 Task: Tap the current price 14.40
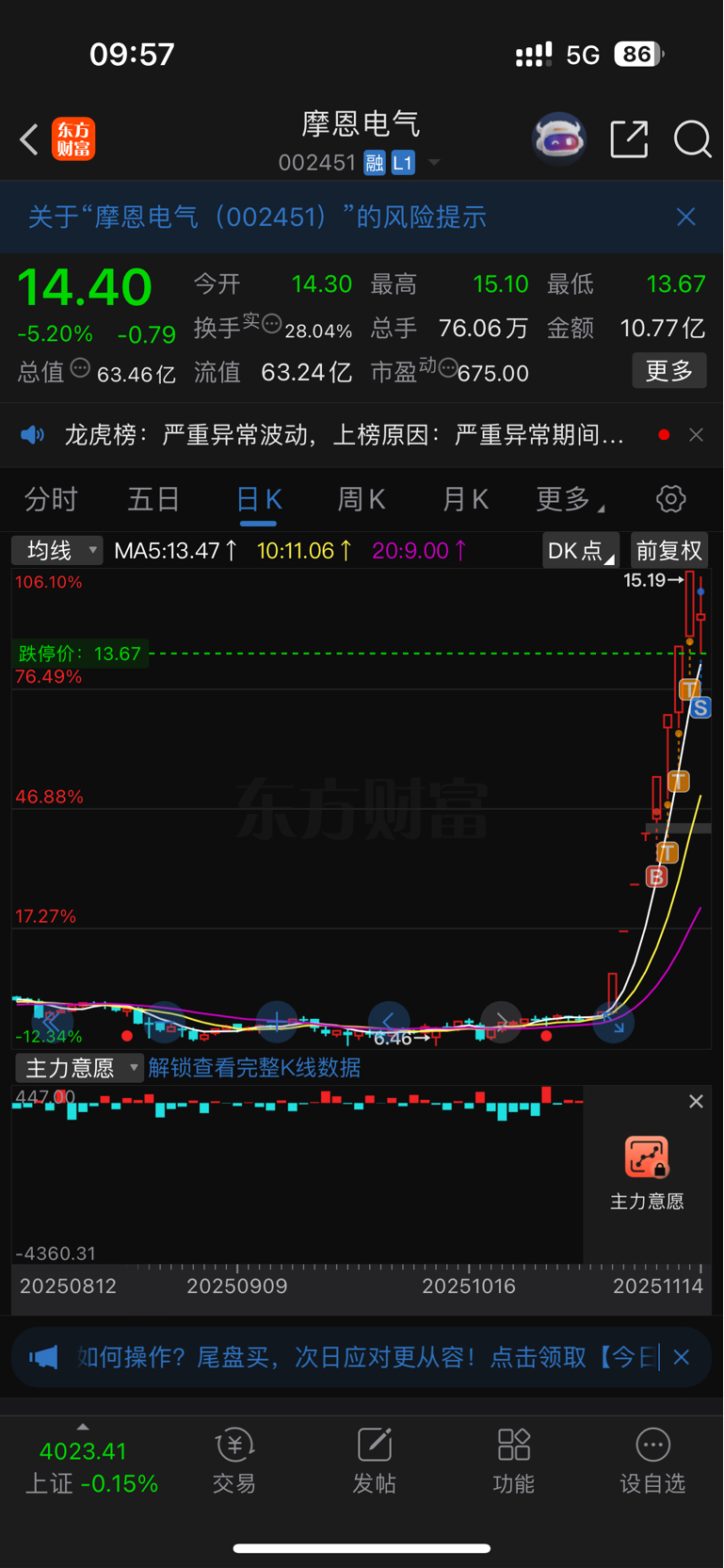pyautogui.click(x=84, y=286)
